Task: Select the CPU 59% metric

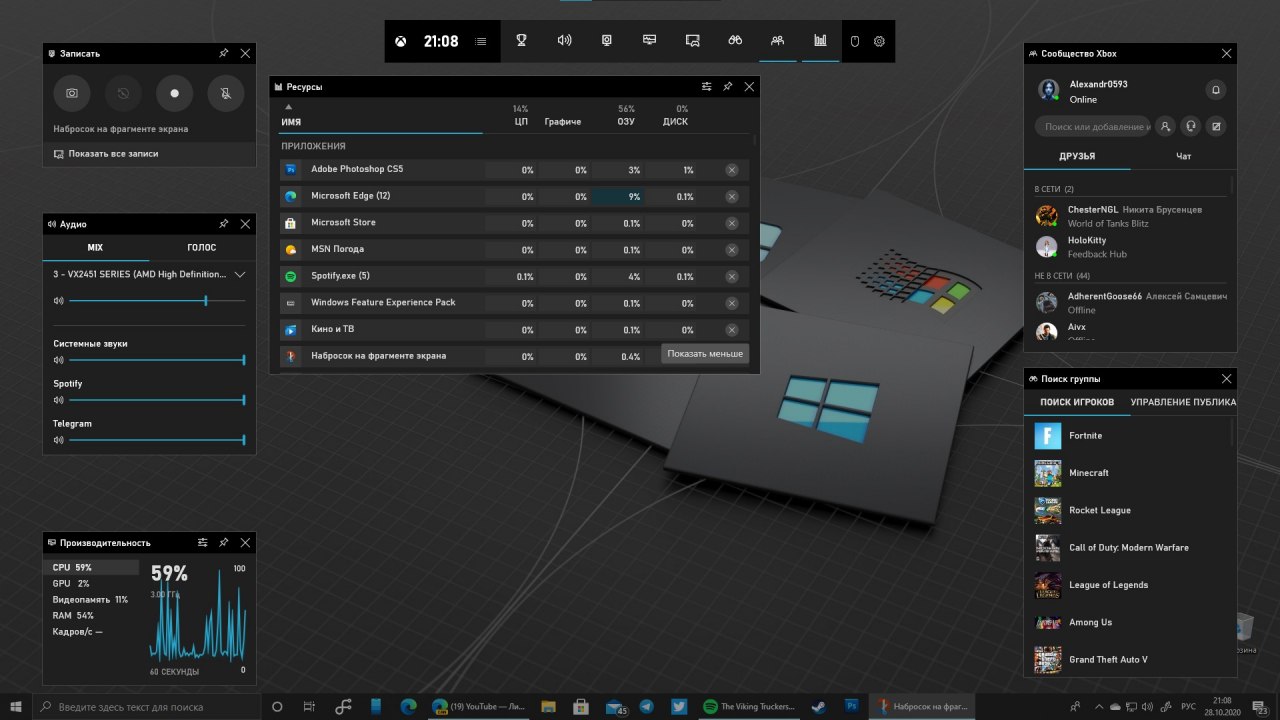Action: click(94, 567)
